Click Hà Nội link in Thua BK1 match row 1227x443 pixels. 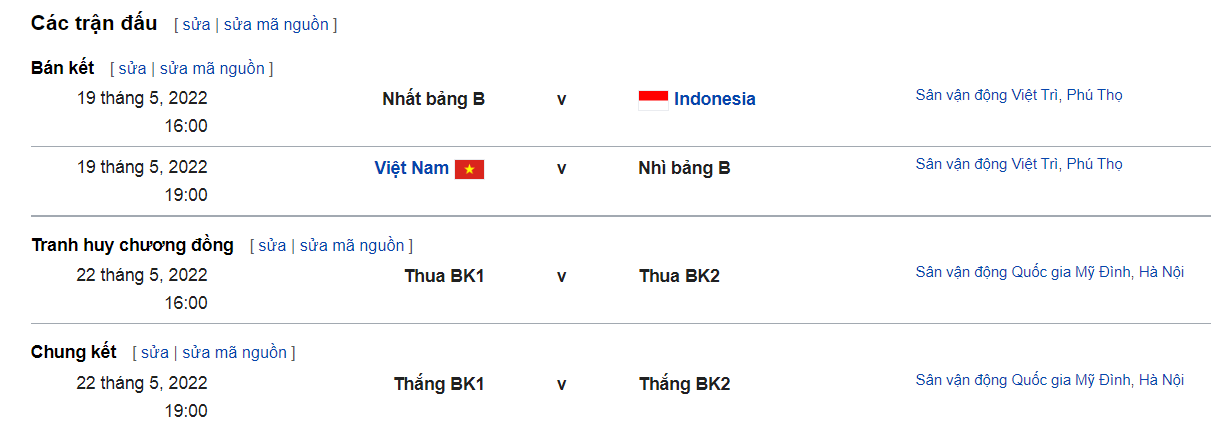click(1162, 272)
